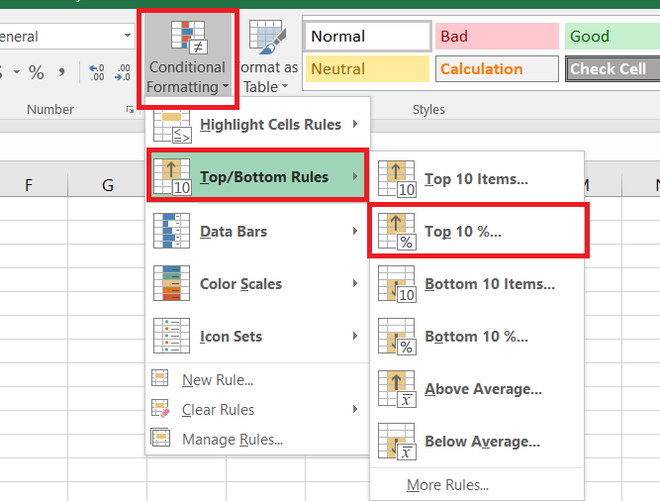Click the Color Scales icon

click(x=171, y=283)
